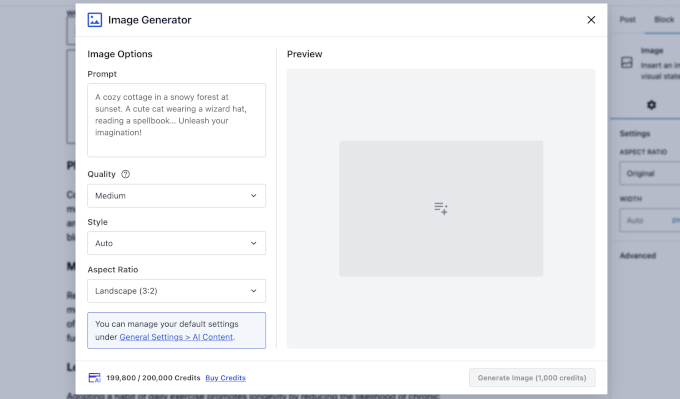Viewport: 680px width, 399px height.
Task: Click the Image block icon in sidebar
Action: [x=627, y=62]
